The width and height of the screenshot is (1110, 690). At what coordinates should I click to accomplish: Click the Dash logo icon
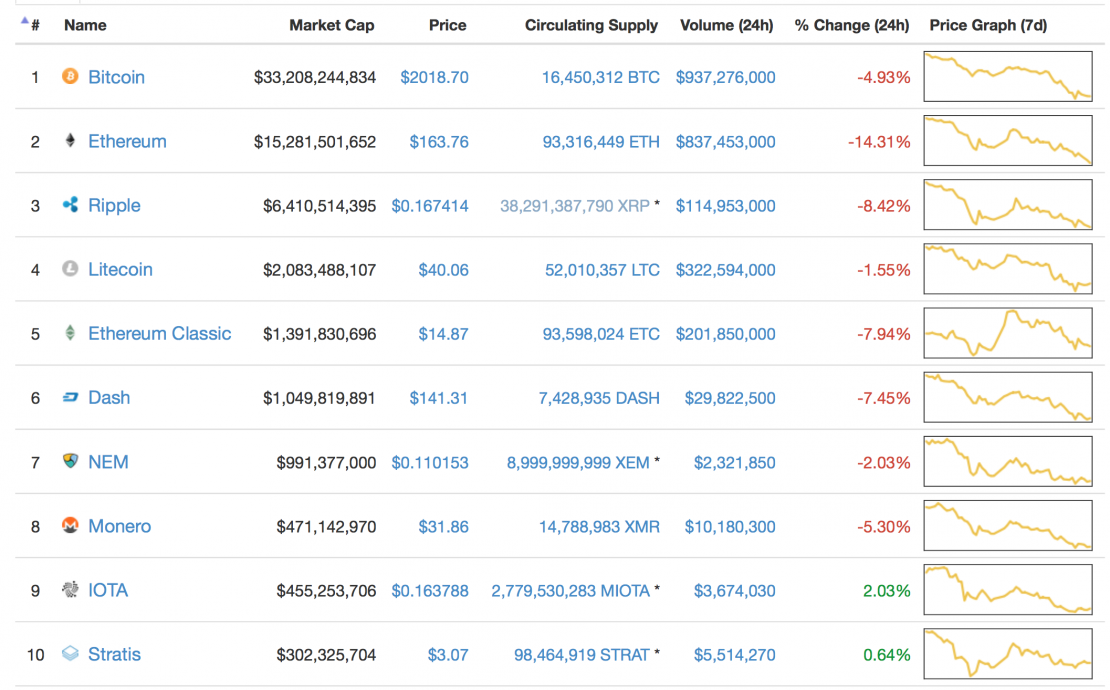tap(70, 398)
